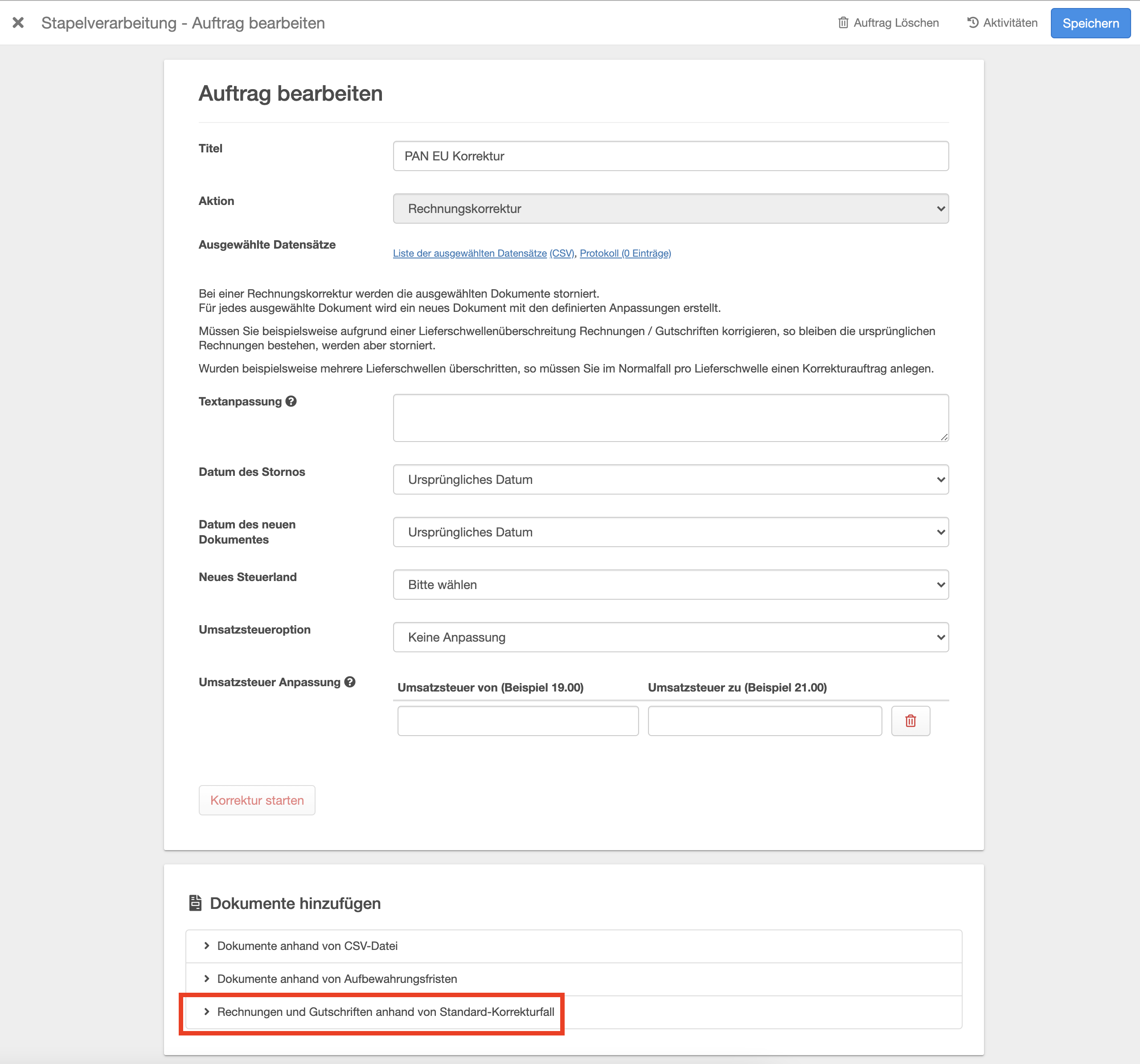Screen dimensions: 1140x1064
Task: Expand Dokumente anhand von CSV-Datei
Action: (x=308, y=946)
